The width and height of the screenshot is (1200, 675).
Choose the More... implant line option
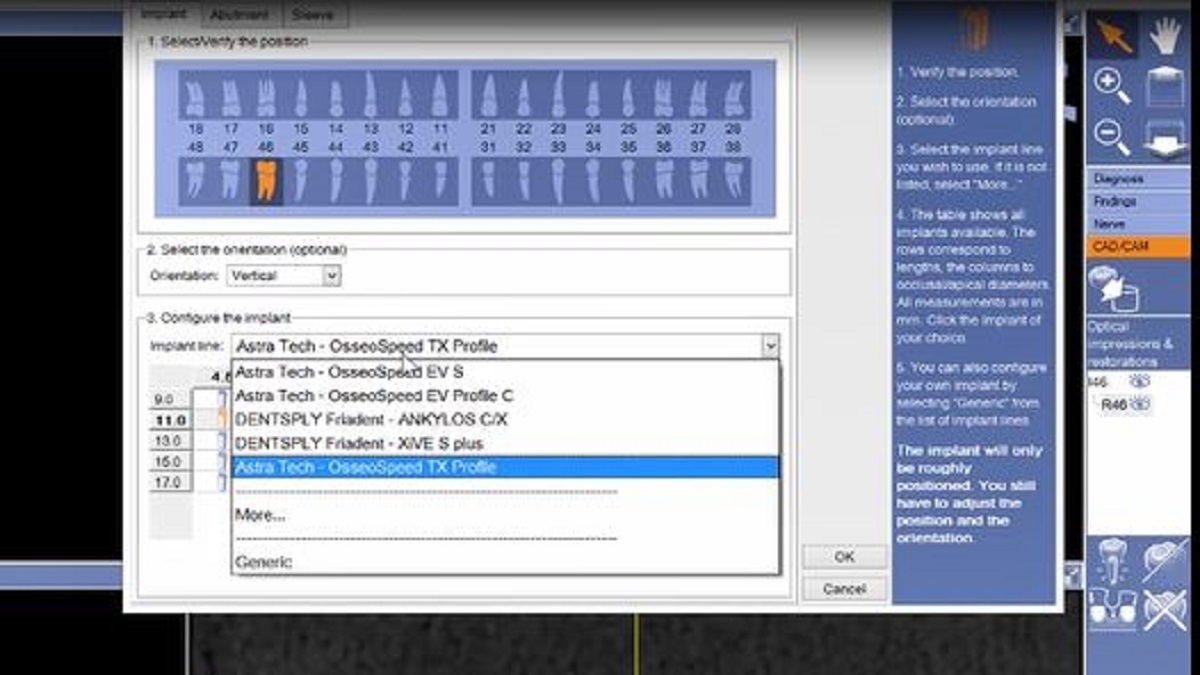(x=505, y=515)
